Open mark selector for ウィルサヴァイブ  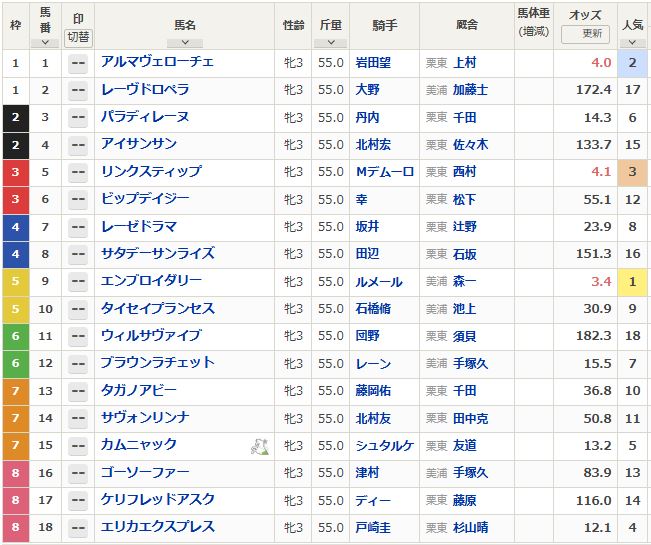pos(78,336)
